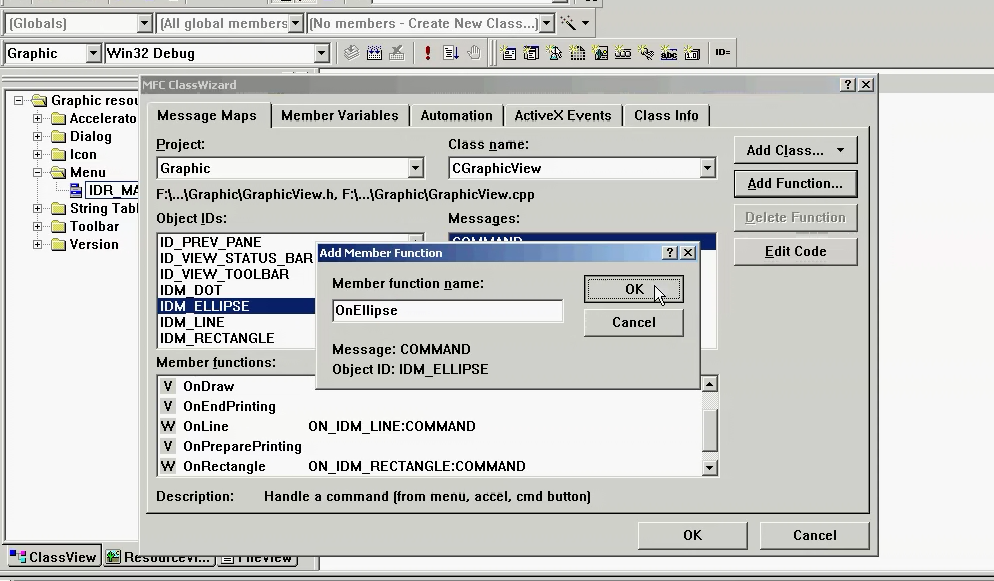Click the New Bitmap resource icon
This screenshot has height=581, width=994.
coord(600,53)
